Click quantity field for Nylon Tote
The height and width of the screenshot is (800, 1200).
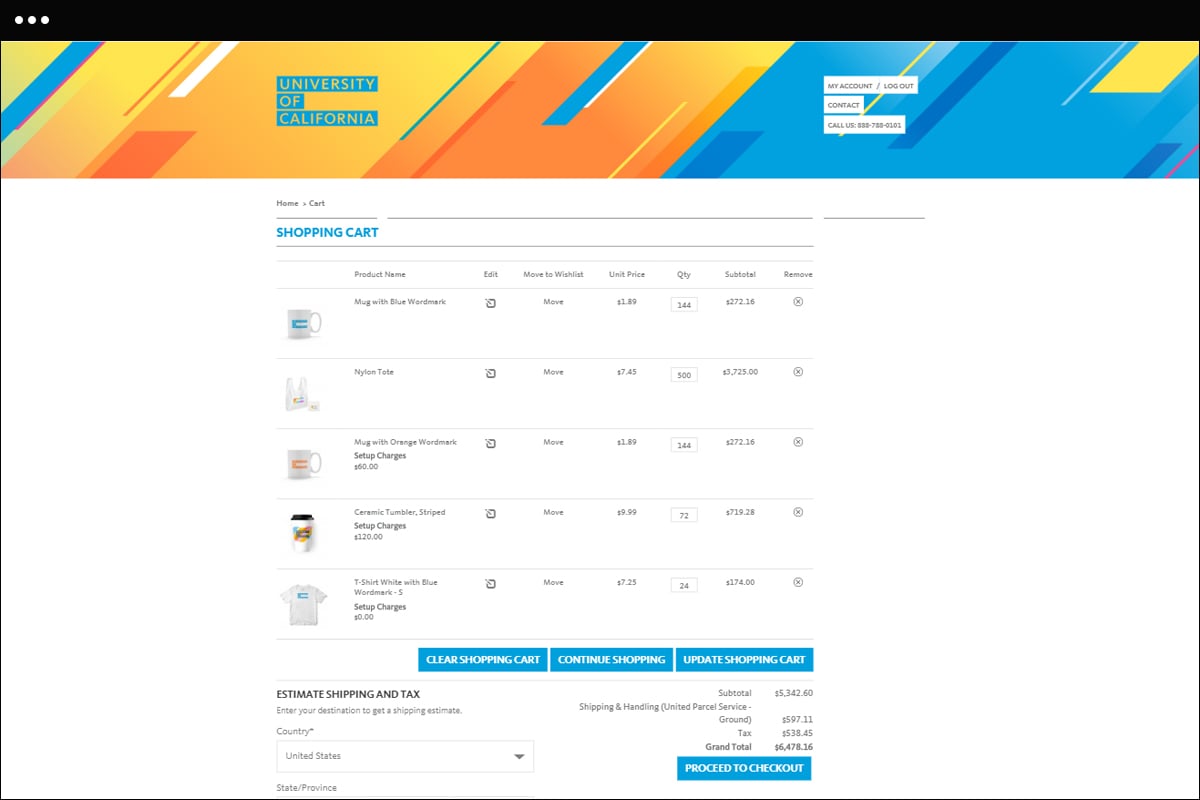click(x=684, y=375)
